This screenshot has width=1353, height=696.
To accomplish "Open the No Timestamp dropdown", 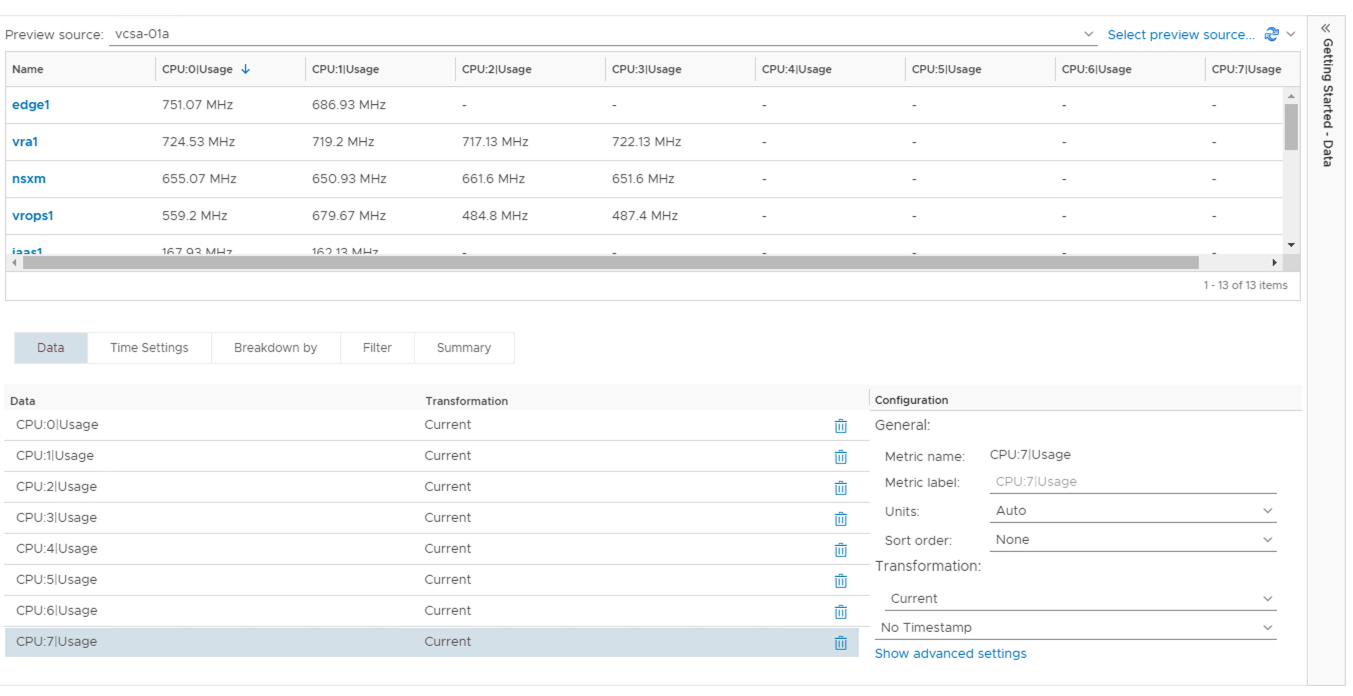I will (1076, 628).
